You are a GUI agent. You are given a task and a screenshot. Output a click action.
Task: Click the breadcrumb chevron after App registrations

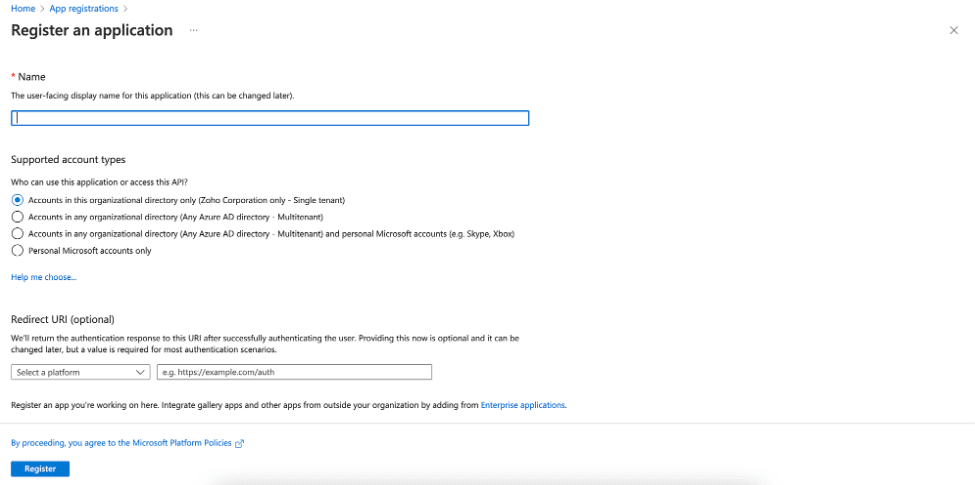point(125,9)
